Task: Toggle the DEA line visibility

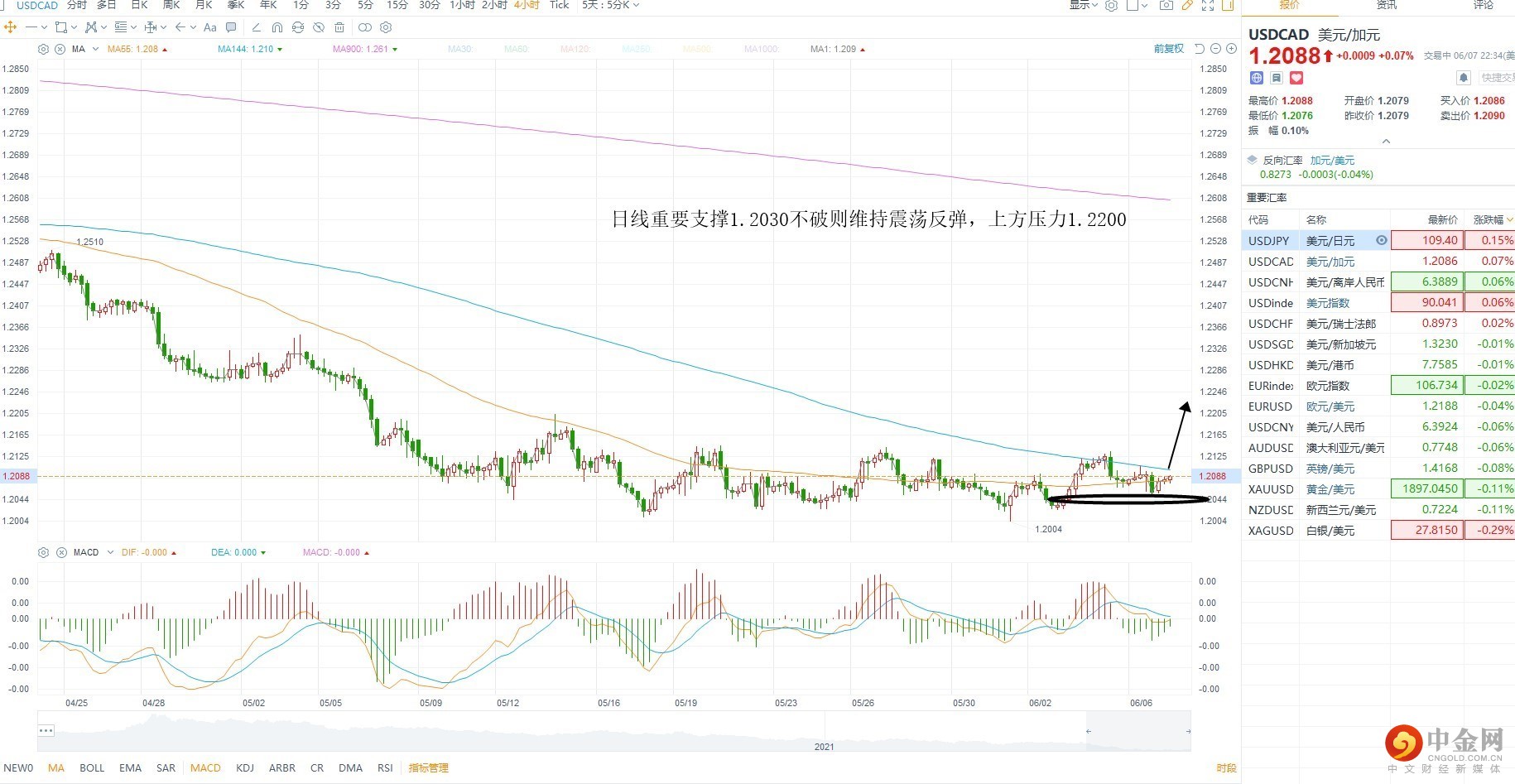Action: [238, 552]
